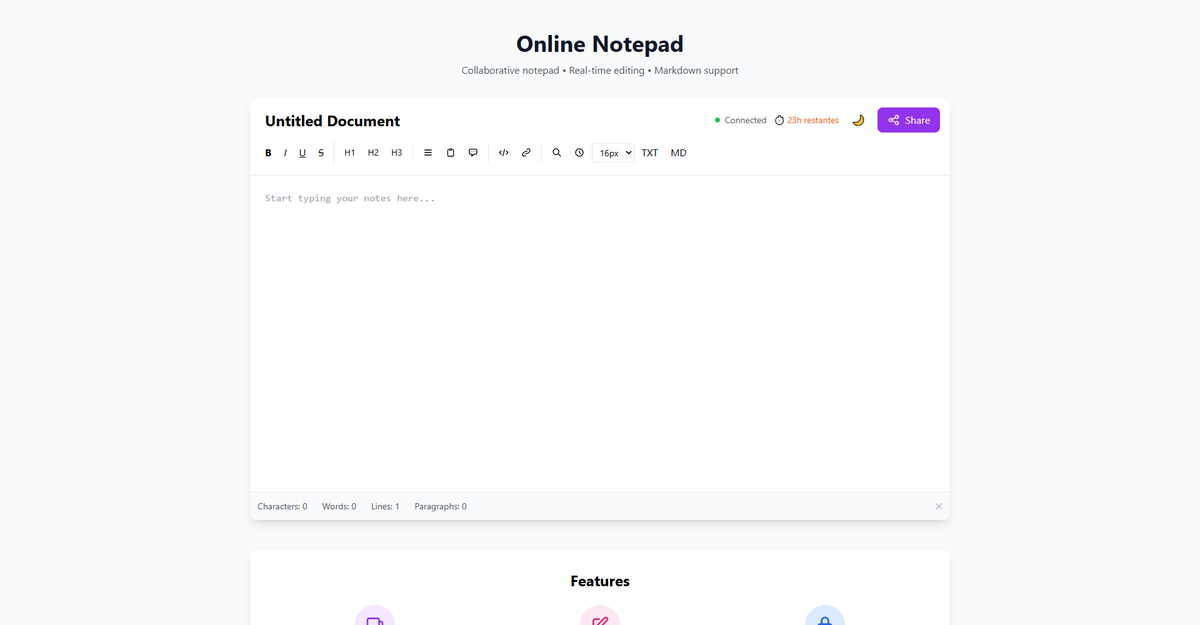Click the 'Characters: 0' counter
1200x625 pixels.
click(282, 507)
